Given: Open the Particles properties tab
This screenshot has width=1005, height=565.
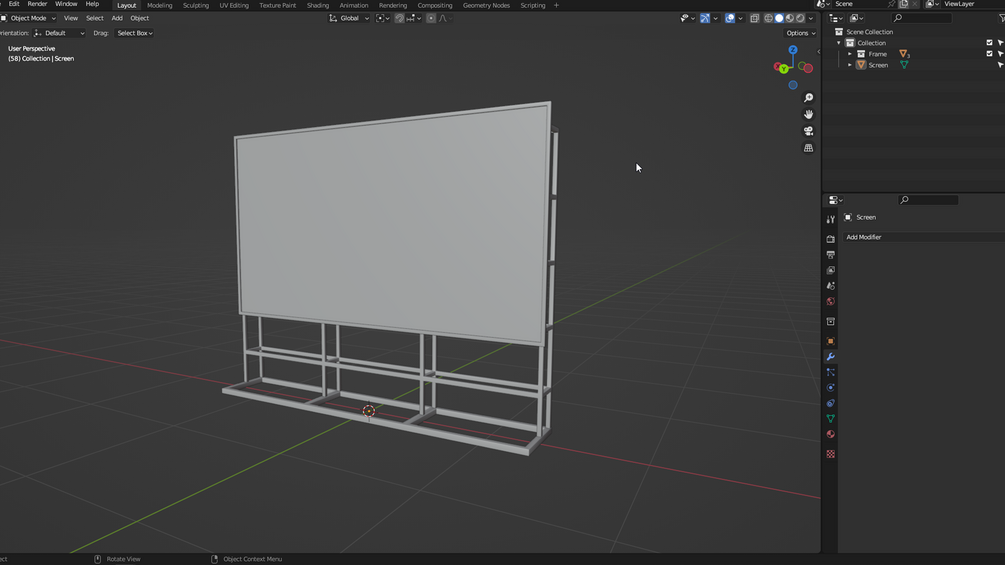Looking at the screenshot, I should 831,372.
